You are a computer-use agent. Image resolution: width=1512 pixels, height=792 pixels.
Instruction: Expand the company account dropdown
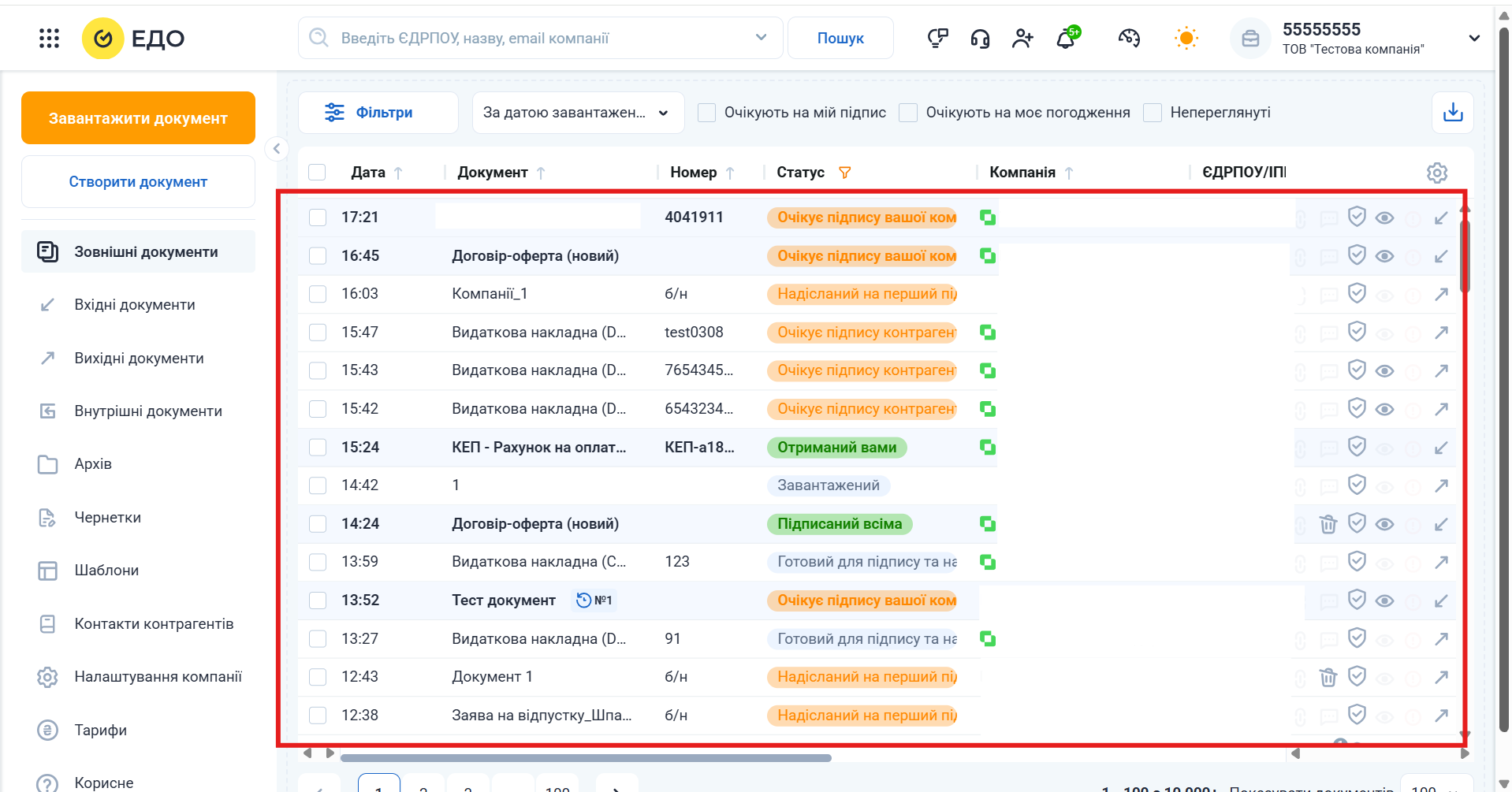click(1474, 38)
